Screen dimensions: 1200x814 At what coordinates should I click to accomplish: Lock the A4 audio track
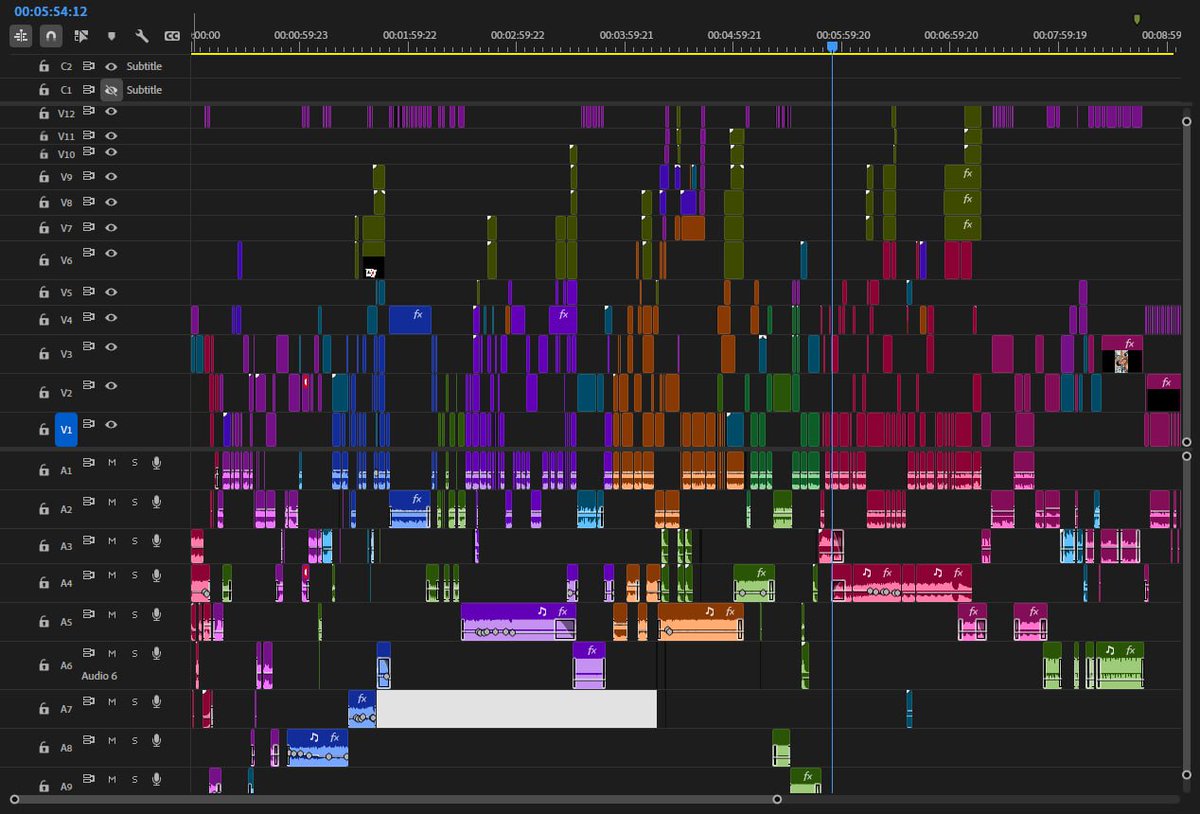[x=43, y=582]
